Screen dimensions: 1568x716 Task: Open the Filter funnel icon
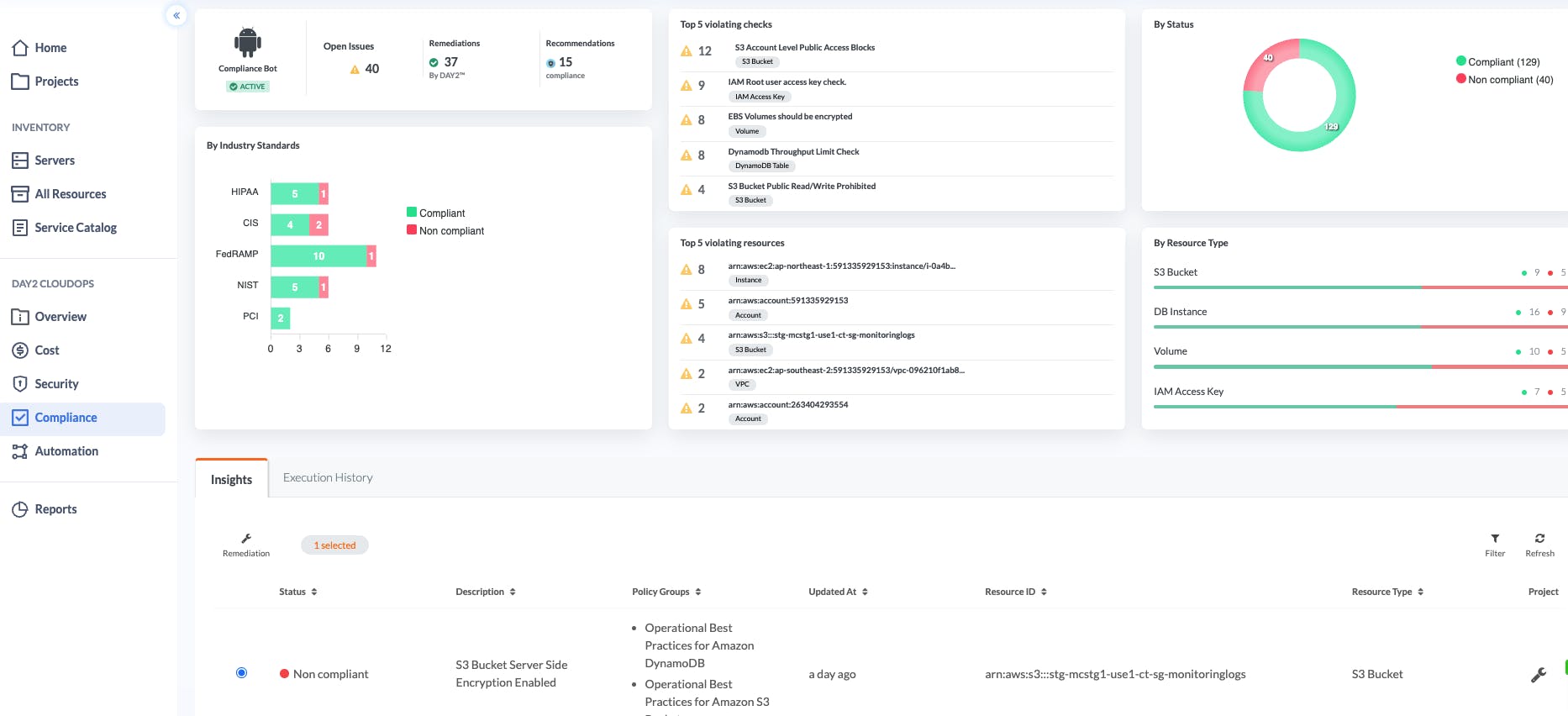1495,539
